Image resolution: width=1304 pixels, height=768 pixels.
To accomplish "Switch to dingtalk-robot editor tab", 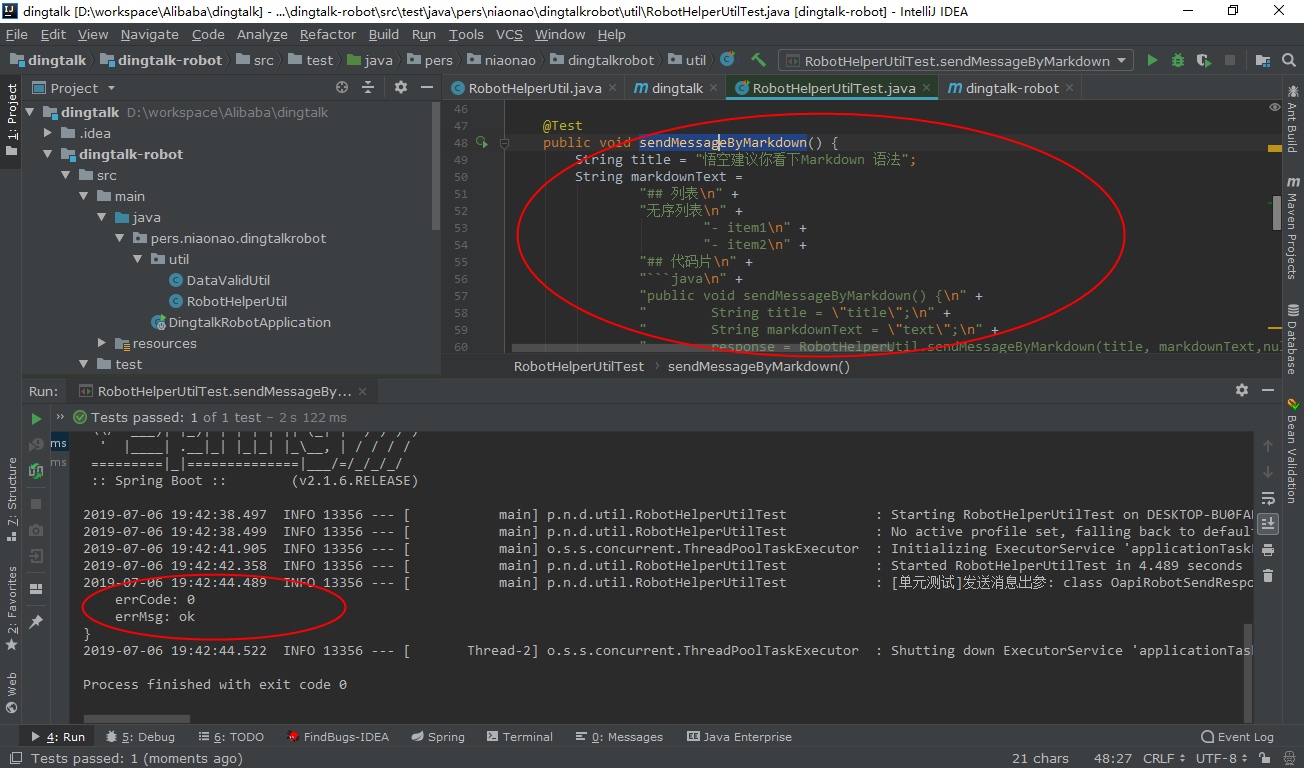I will [x=1012, y=88].
